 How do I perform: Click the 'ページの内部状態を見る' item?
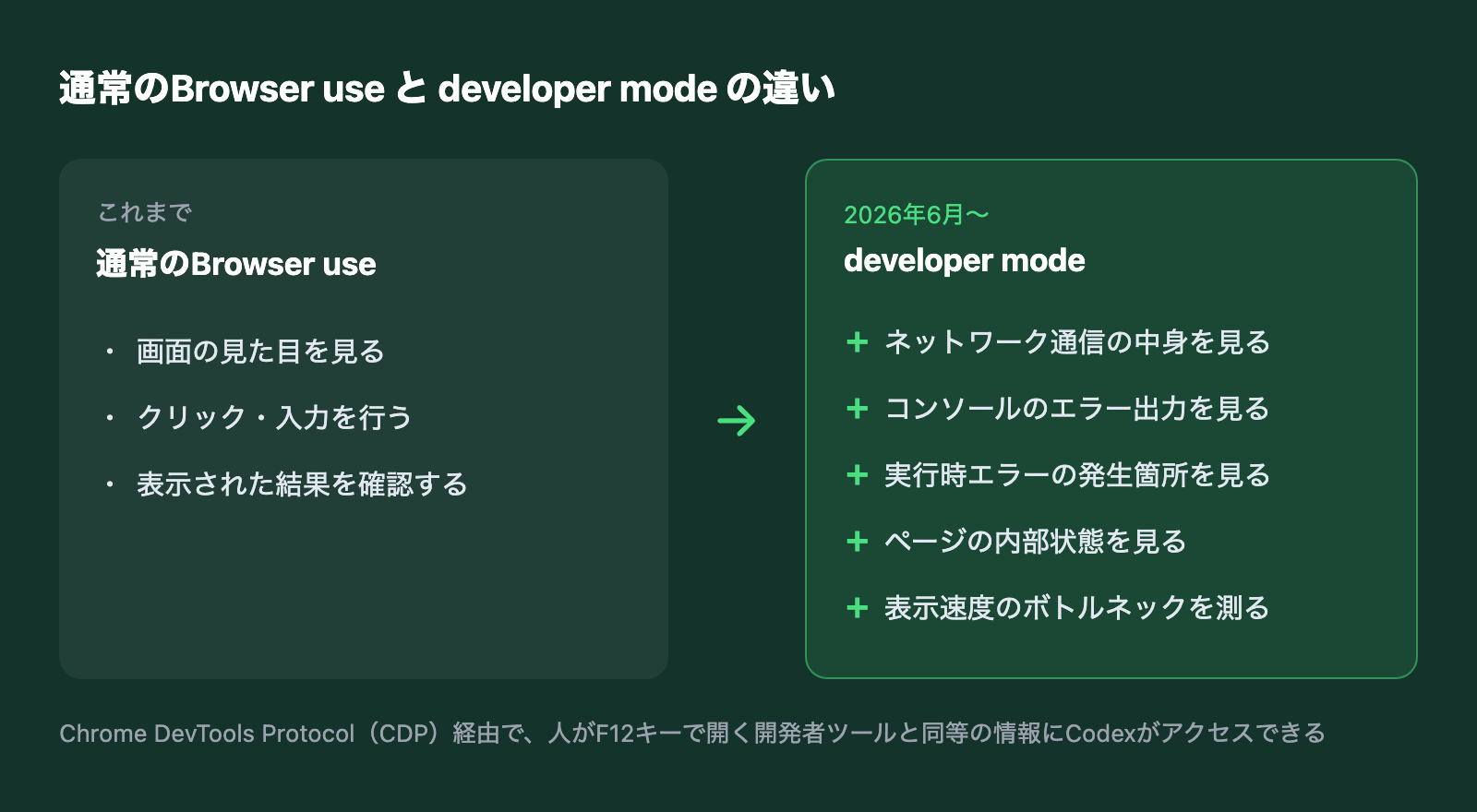tap(1035, 542)
